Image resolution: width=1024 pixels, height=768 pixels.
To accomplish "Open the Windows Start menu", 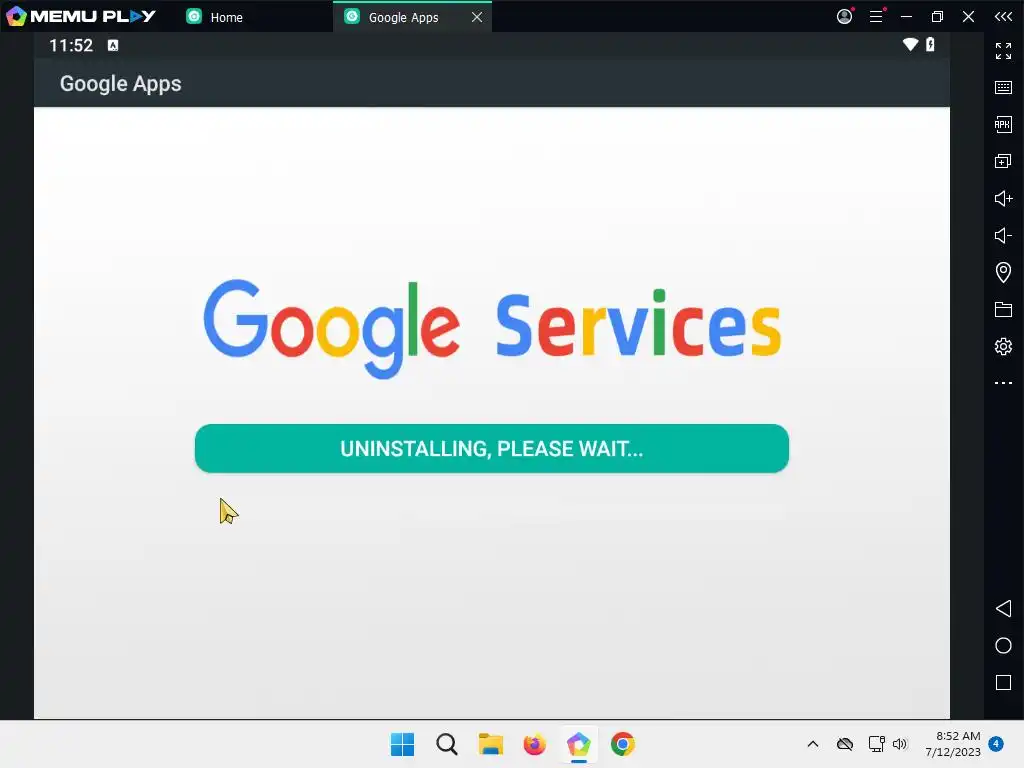I will [x=402, y=744].
